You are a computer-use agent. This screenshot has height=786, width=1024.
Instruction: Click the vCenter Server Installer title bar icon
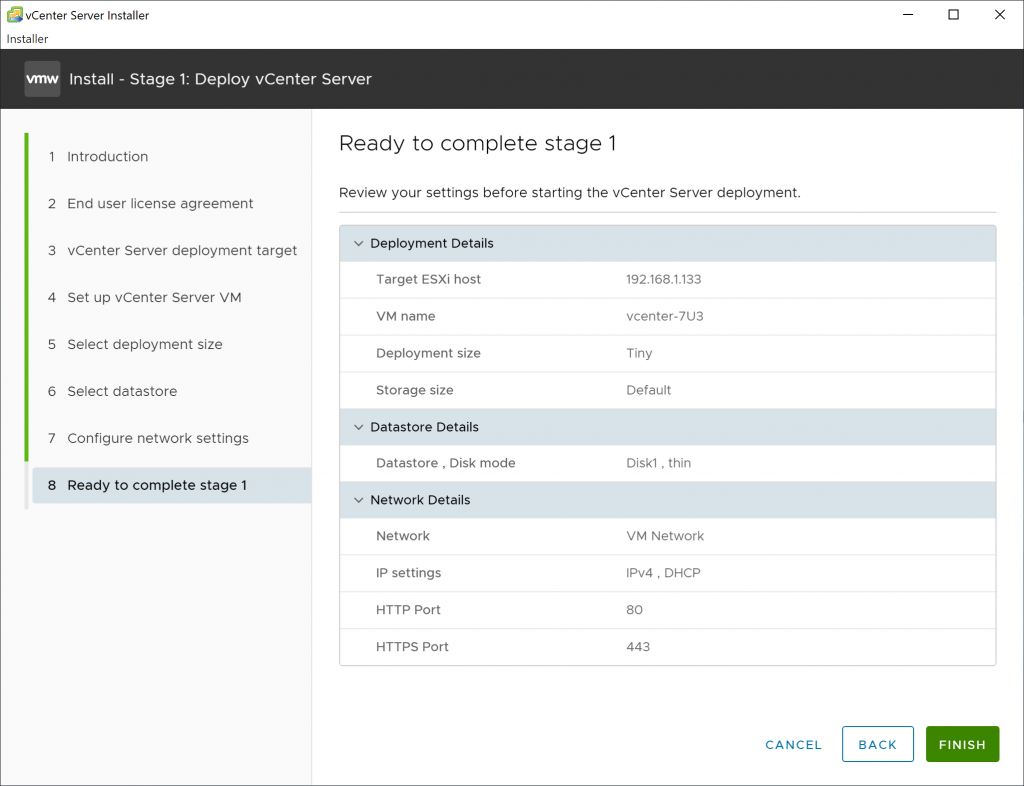click(x=14, y=14)
